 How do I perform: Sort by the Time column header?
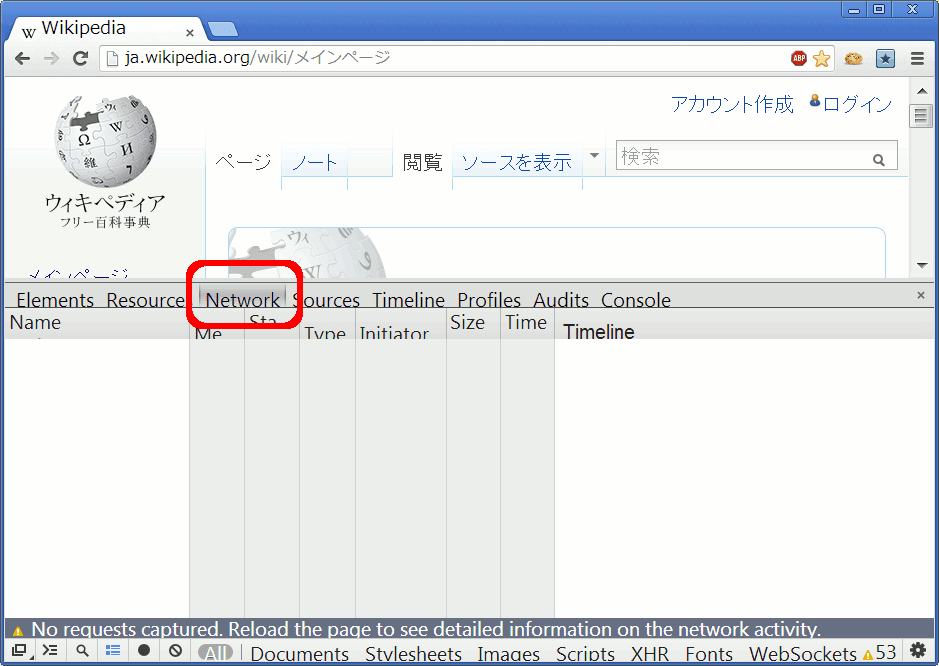(527, 323)
